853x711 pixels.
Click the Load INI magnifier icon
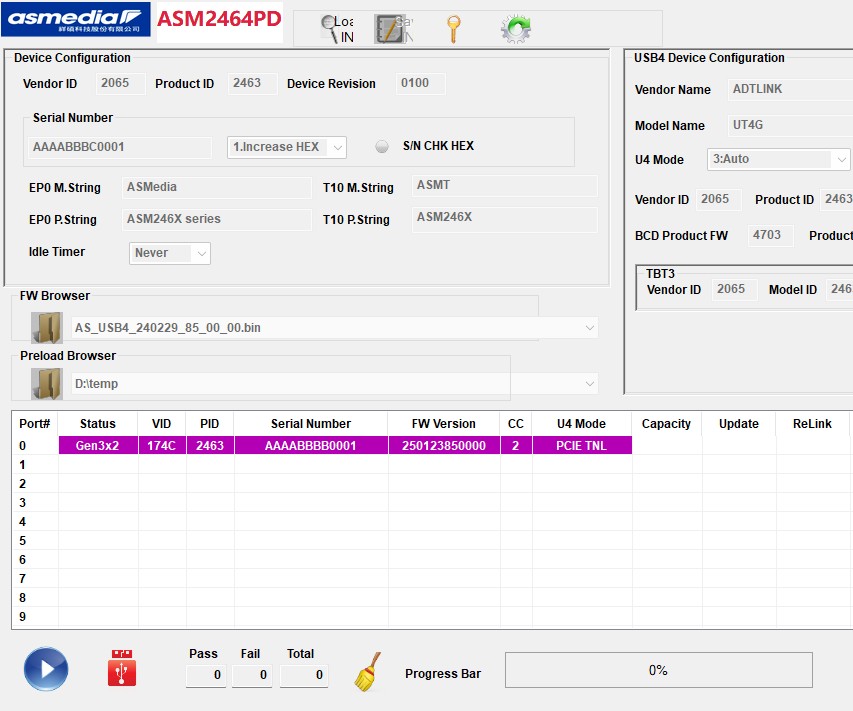[336, 29]
